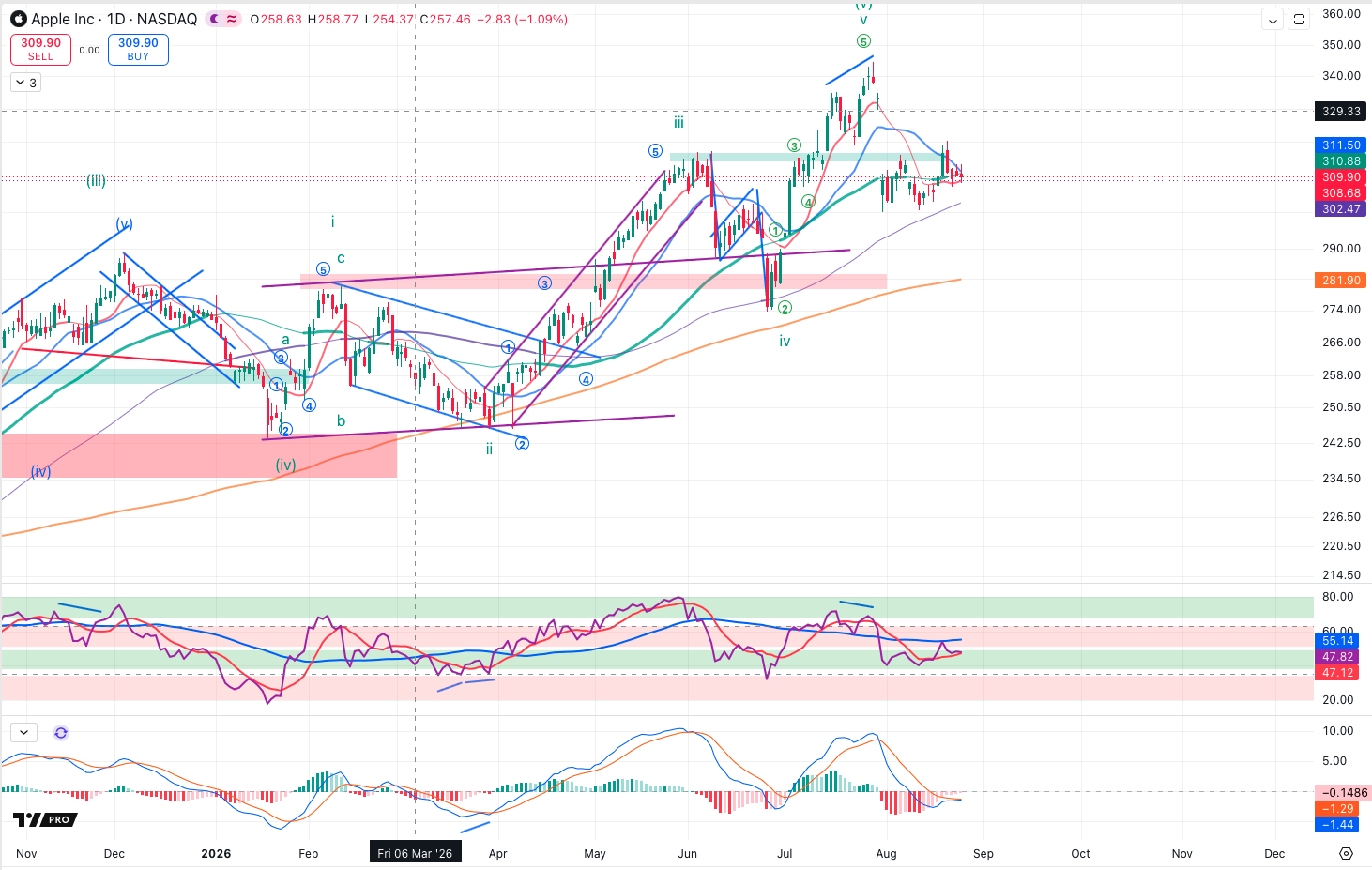1372x870 pixels.
Task: Click the purple circular refresh icon in MACD pane
Action: (x=61, y=733)
